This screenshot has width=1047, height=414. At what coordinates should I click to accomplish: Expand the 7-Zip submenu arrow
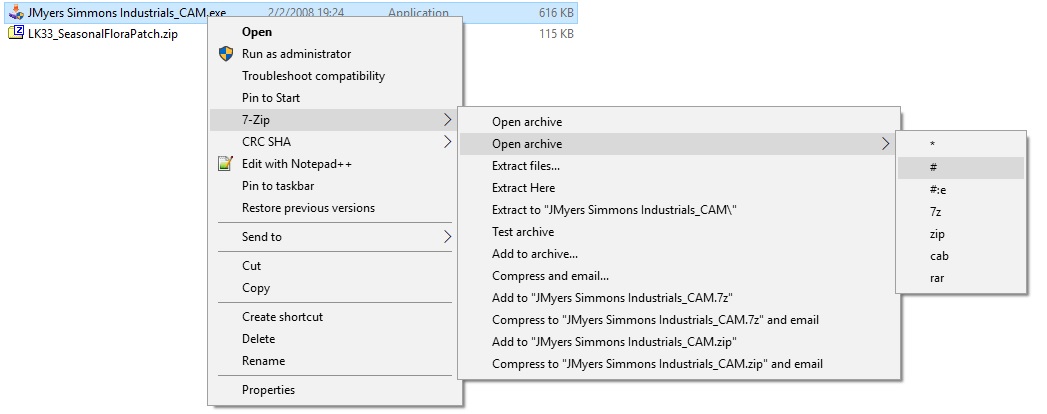pos(447,120)
